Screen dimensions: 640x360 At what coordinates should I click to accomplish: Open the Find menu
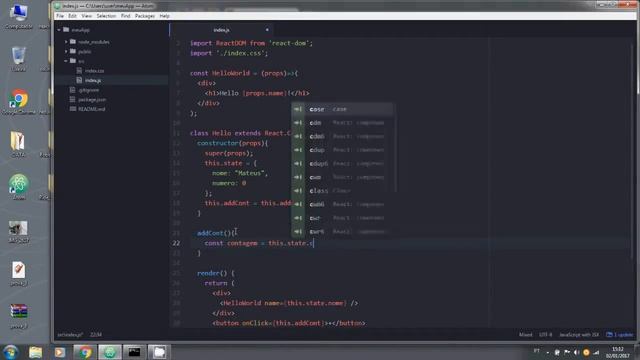[x=125, y=16]
